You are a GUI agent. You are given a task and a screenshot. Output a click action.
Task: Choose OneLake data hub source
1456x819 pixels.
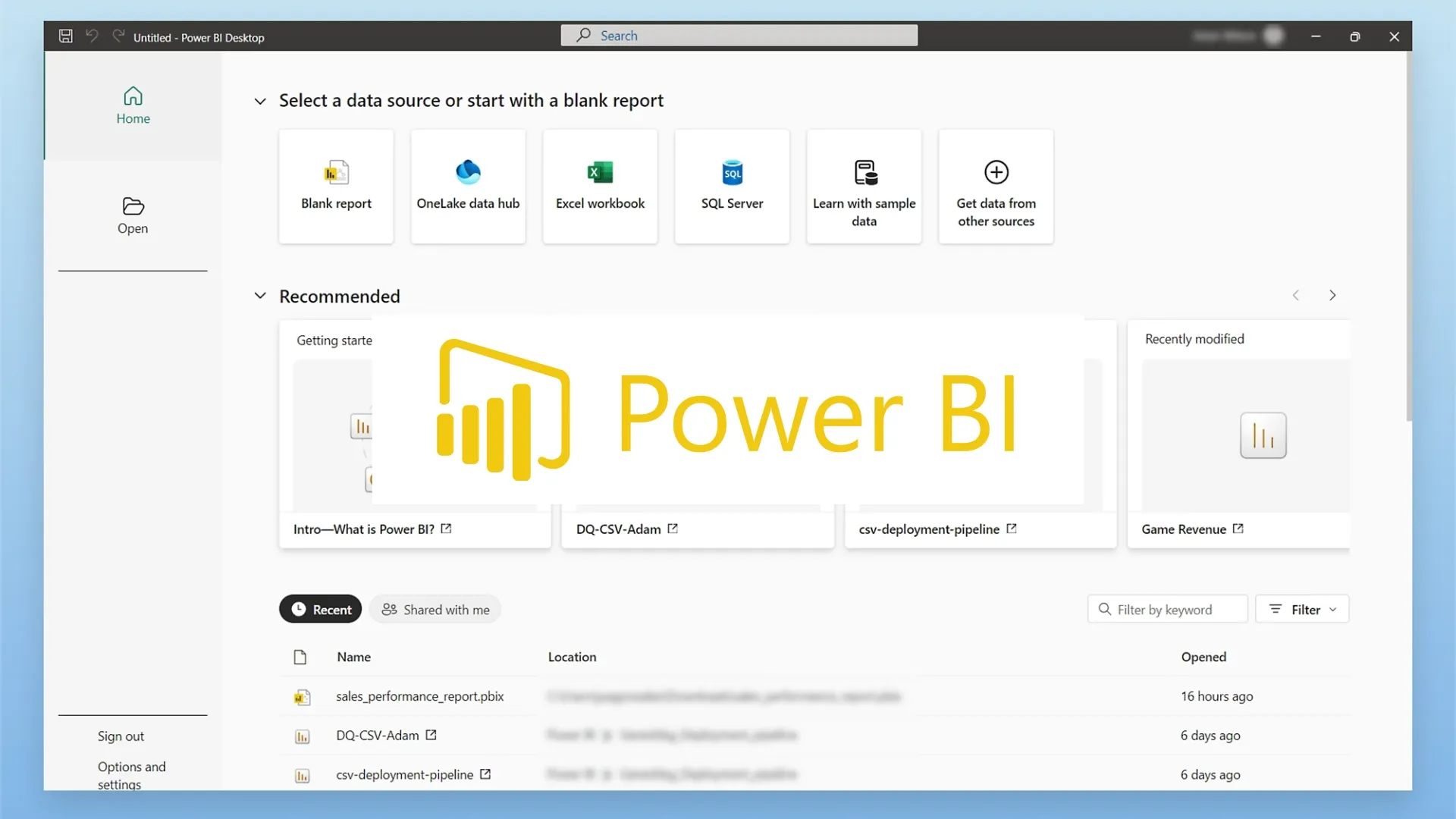tap(468, 187)
